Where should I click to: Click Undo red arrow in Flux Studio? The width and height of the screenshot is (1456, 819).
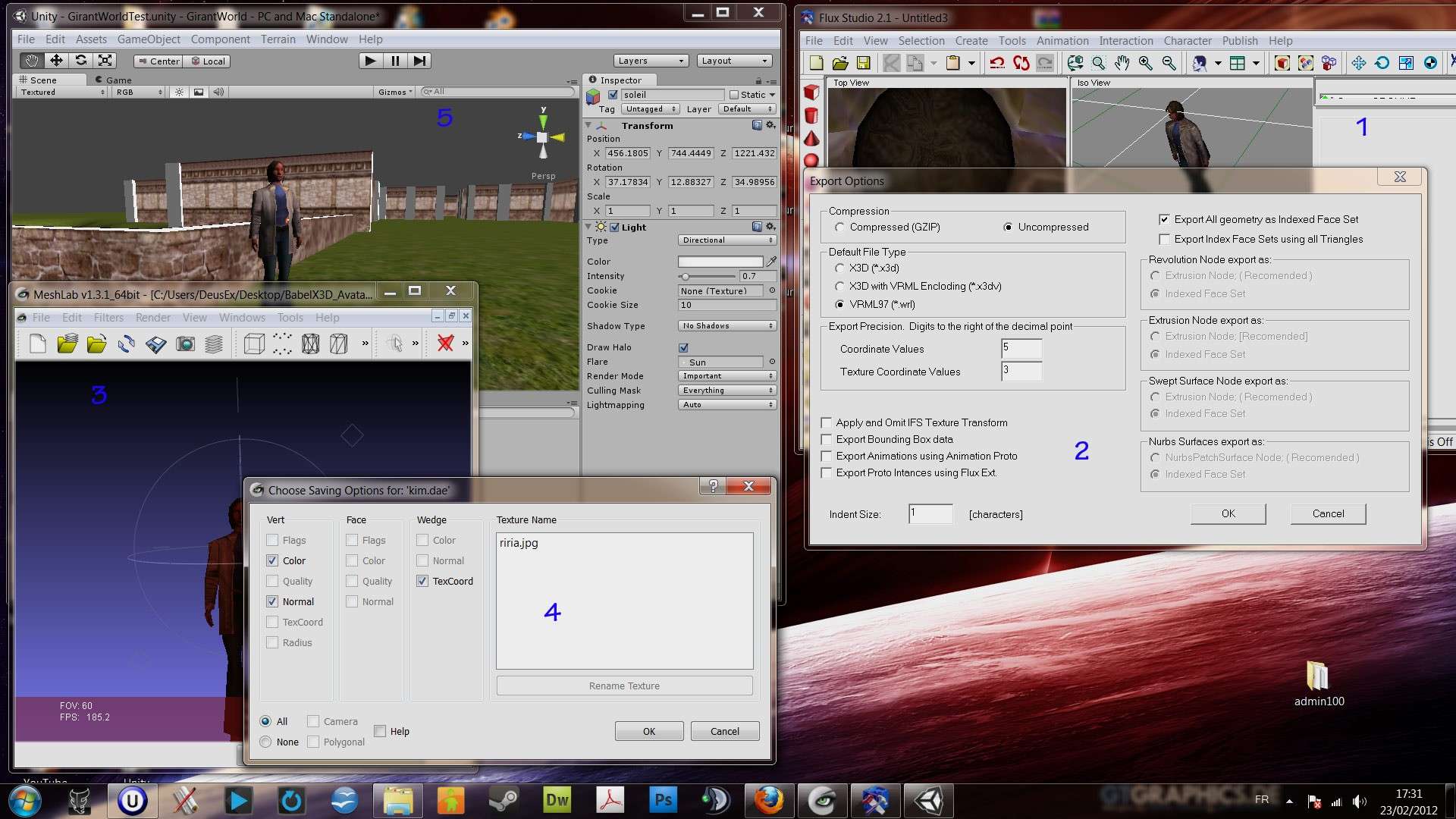click(997, 63)
